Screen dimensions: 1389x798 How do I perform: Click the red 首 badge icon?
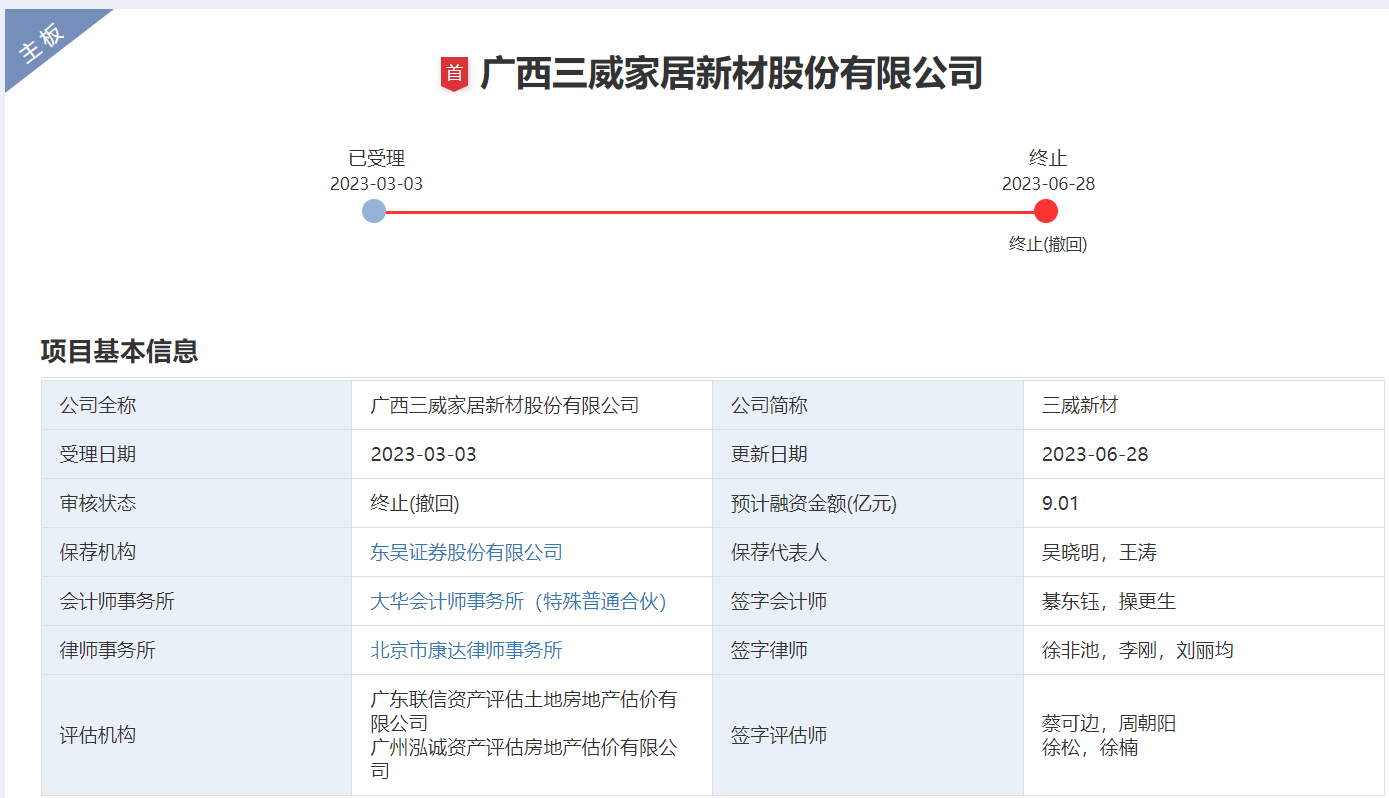454,74
